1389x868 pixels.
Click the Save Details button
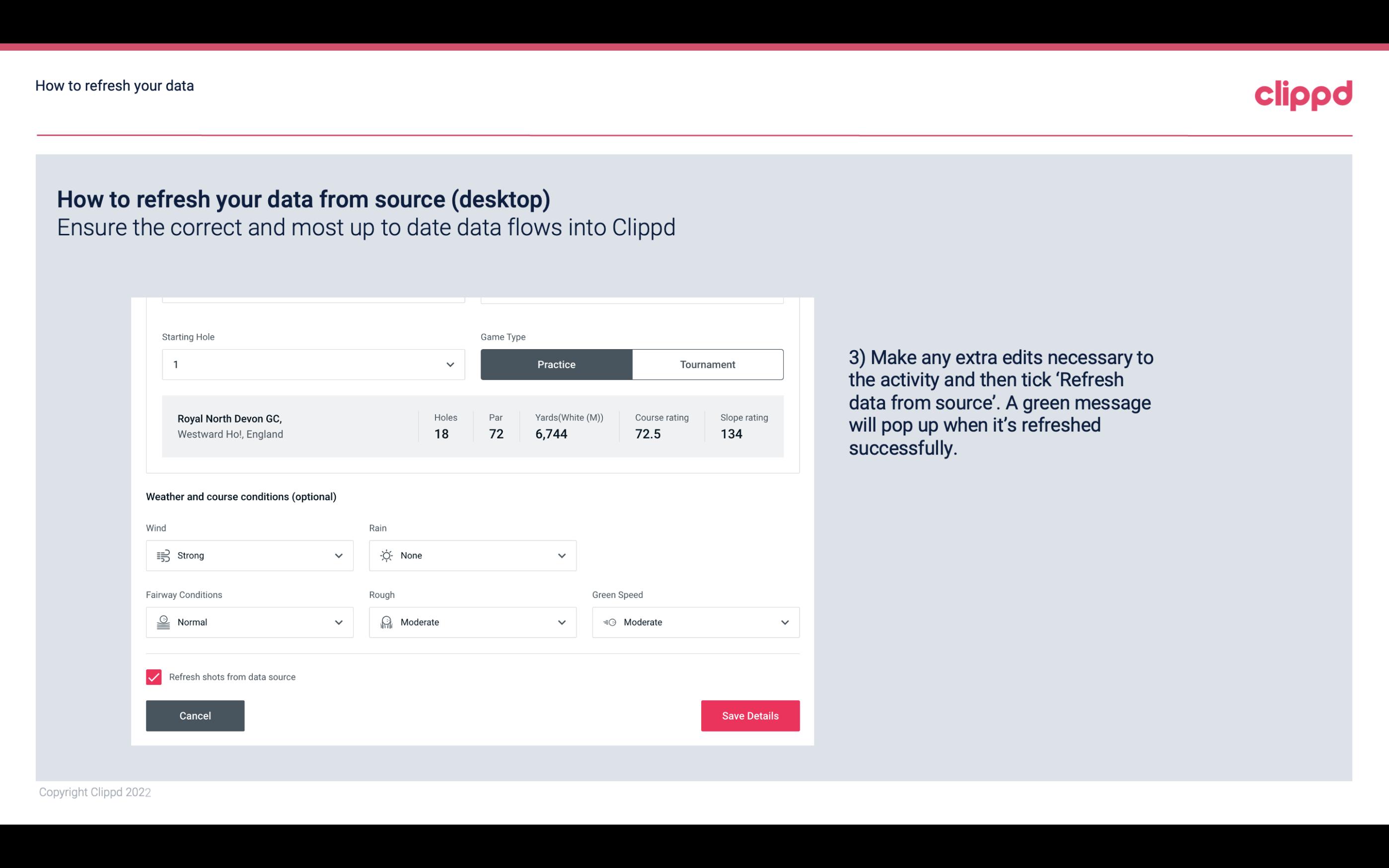click(x=751, y=716)
